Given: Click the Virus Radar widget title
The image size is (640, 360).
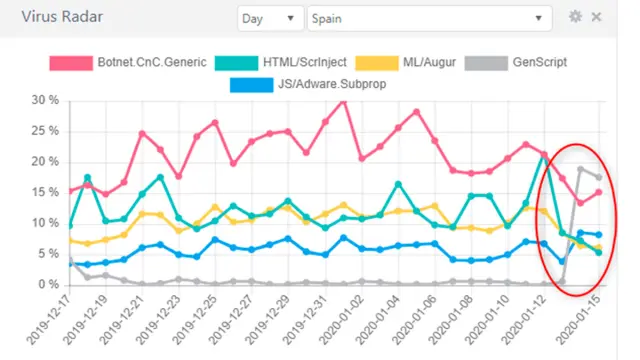Looking at the screenshot, I should click(x=62, y=17).
